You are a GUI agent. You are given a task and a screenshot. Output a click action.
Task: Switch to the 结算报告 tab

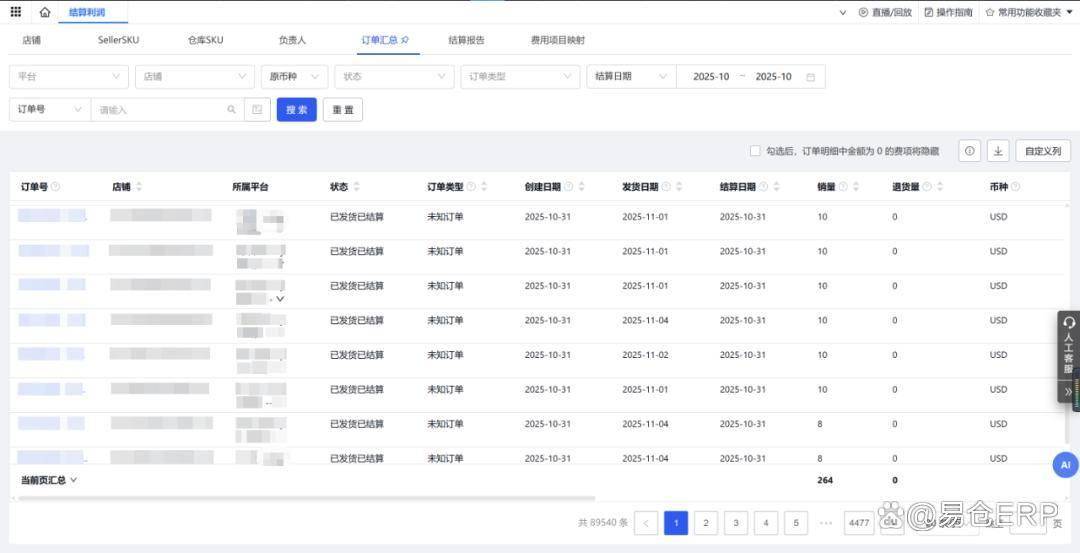pyautogui.click(x=466, y=41)
